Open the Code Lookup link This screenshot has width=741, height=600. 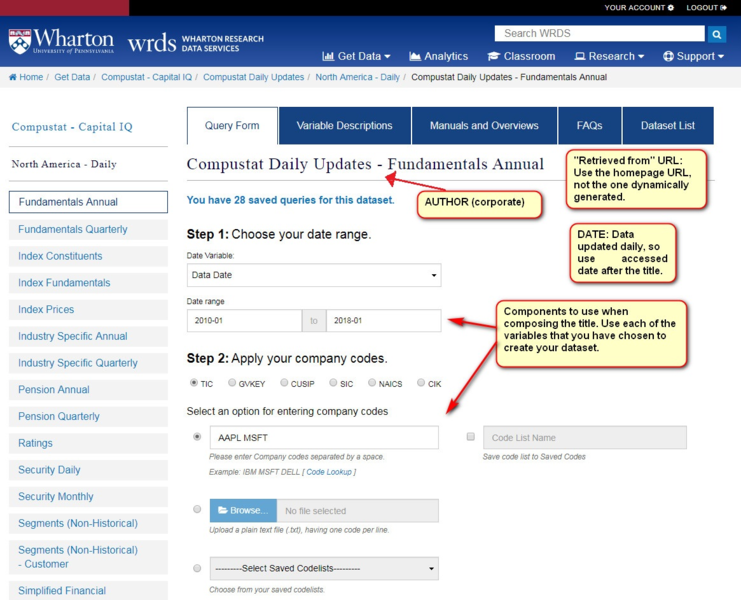pos(329,472)
